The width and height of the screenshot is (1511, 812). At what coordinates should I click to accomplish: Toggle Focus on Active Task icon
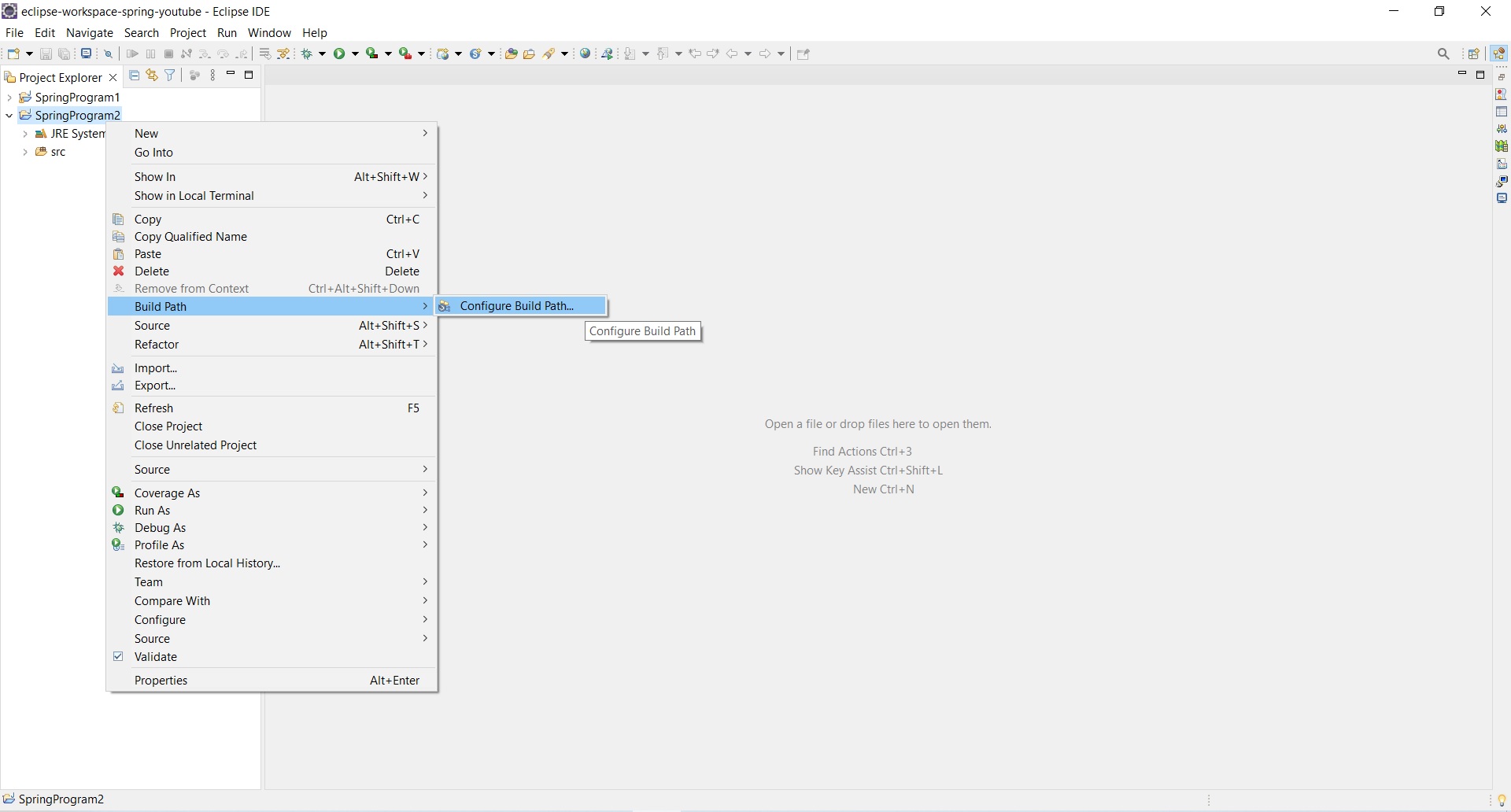pos(194,76)
